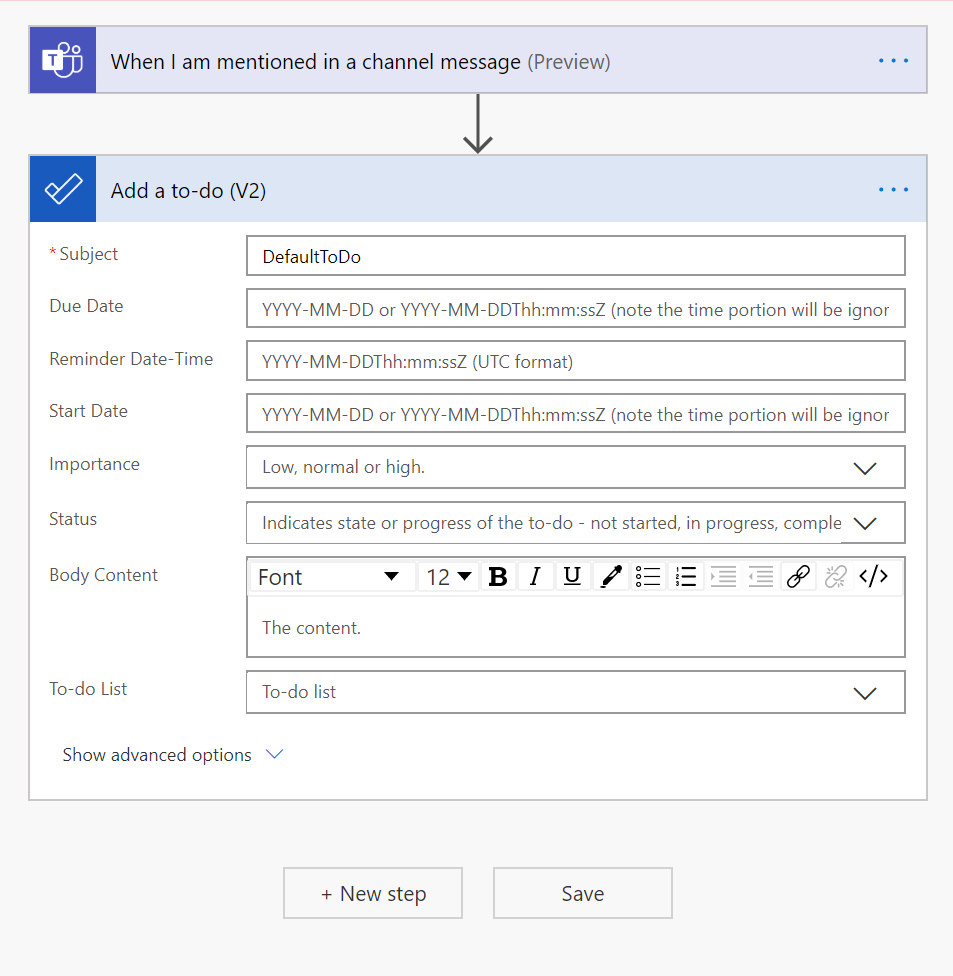The width and height of the screenshot is (953, 976).
Task: Click the remove link icon
Action: (x=835, y=577)
